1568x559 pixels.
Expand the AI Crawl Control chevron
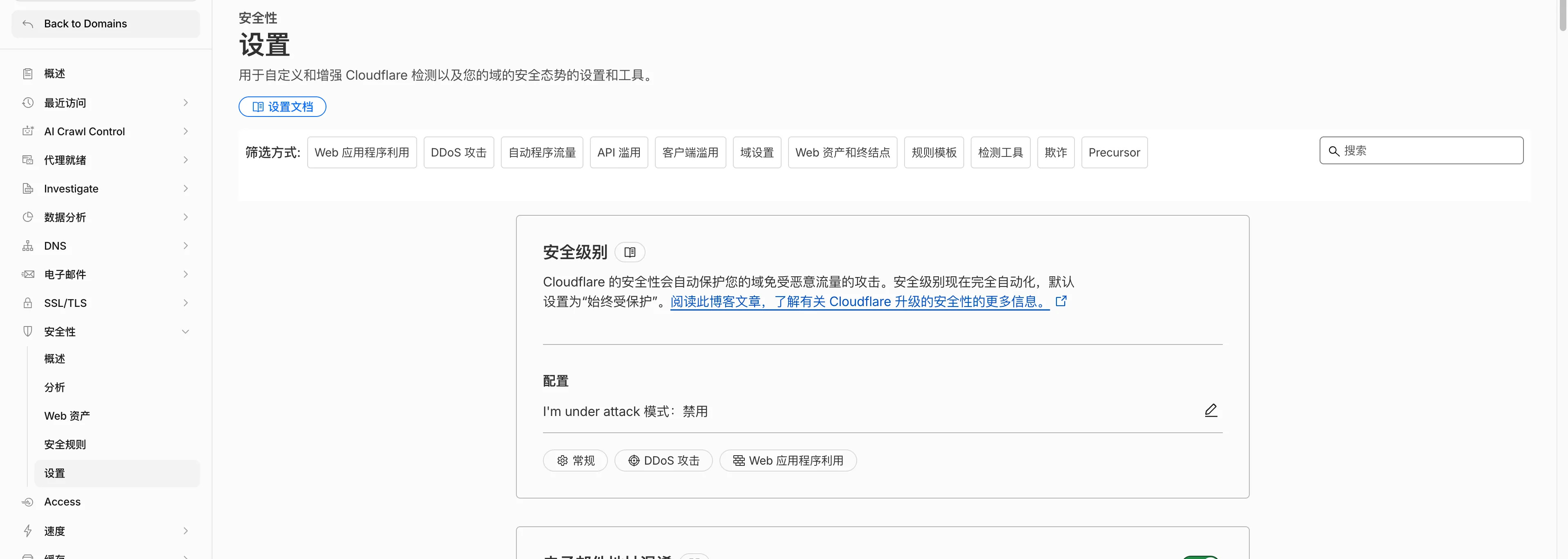pos(185,131)
